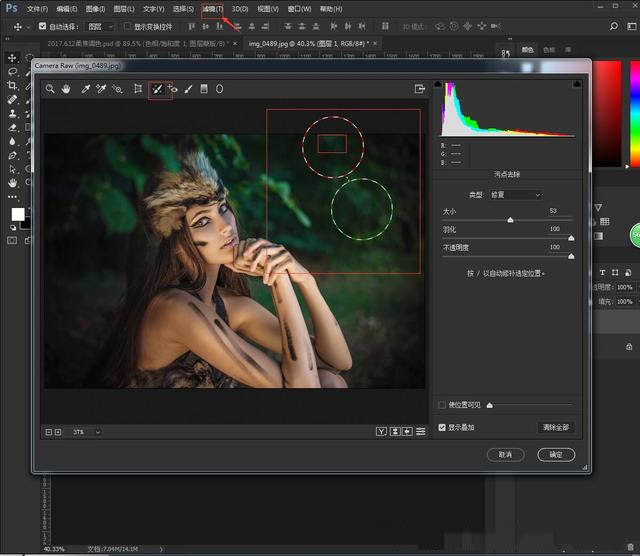
Task: Click the 确定 button
Action: pyautogui.click(x=556, y=454)
